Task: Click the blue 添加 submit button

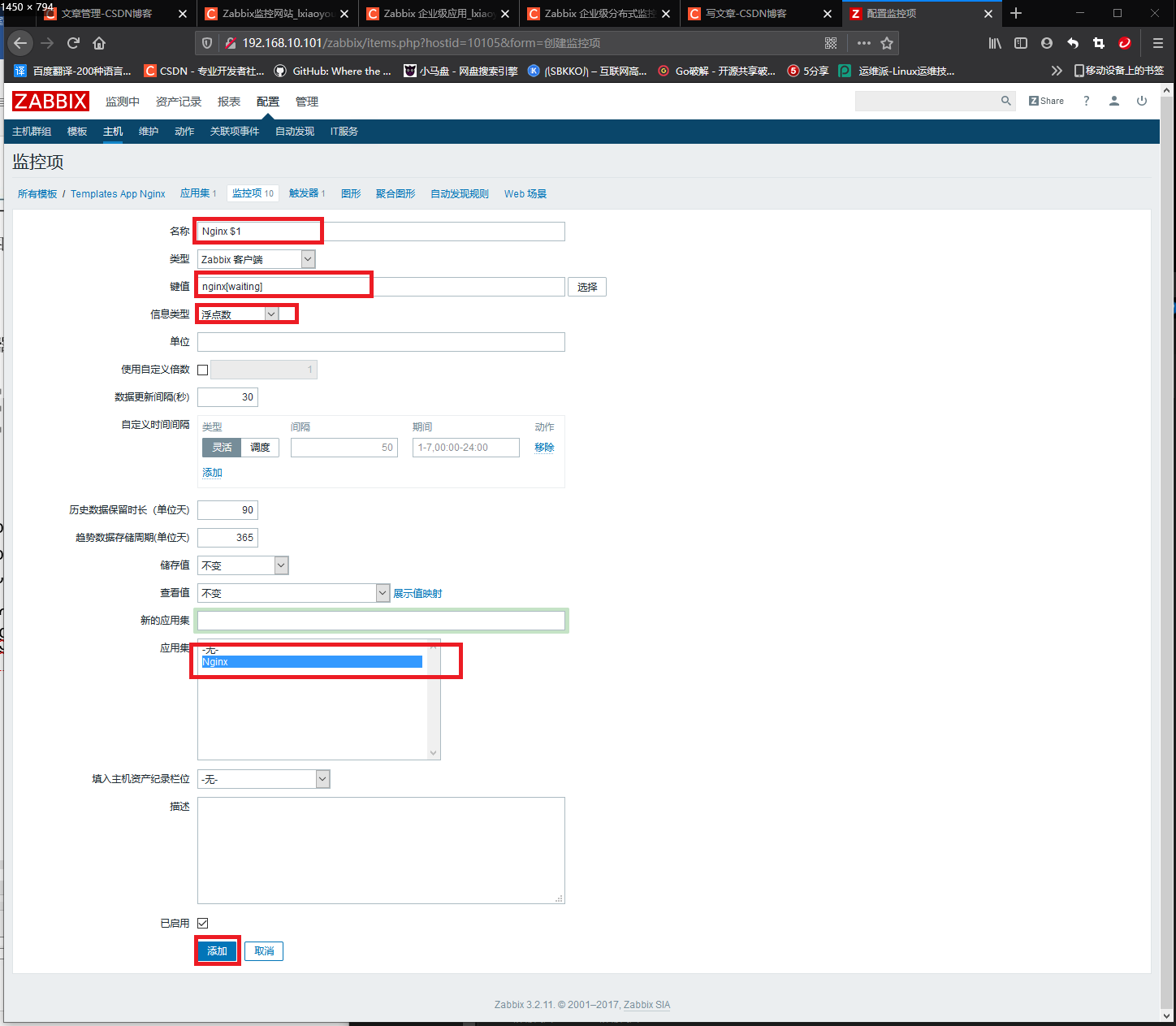Action: (x=217, y=951)
